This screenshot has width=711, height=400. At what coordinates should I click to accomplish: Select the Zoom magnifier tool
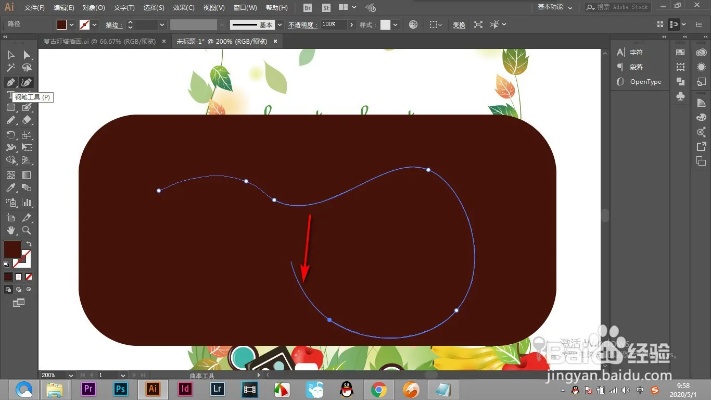[27, 230]
